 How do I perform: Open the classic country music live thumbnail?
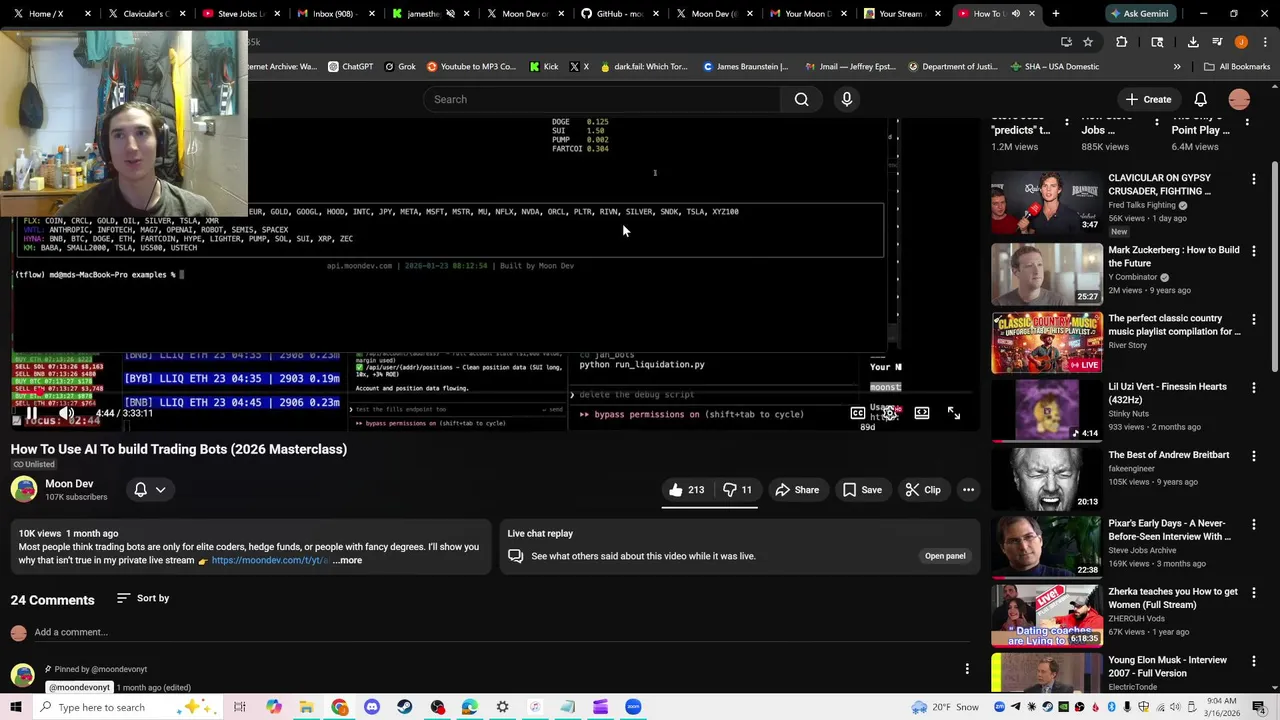click(x=1047, y=342)
